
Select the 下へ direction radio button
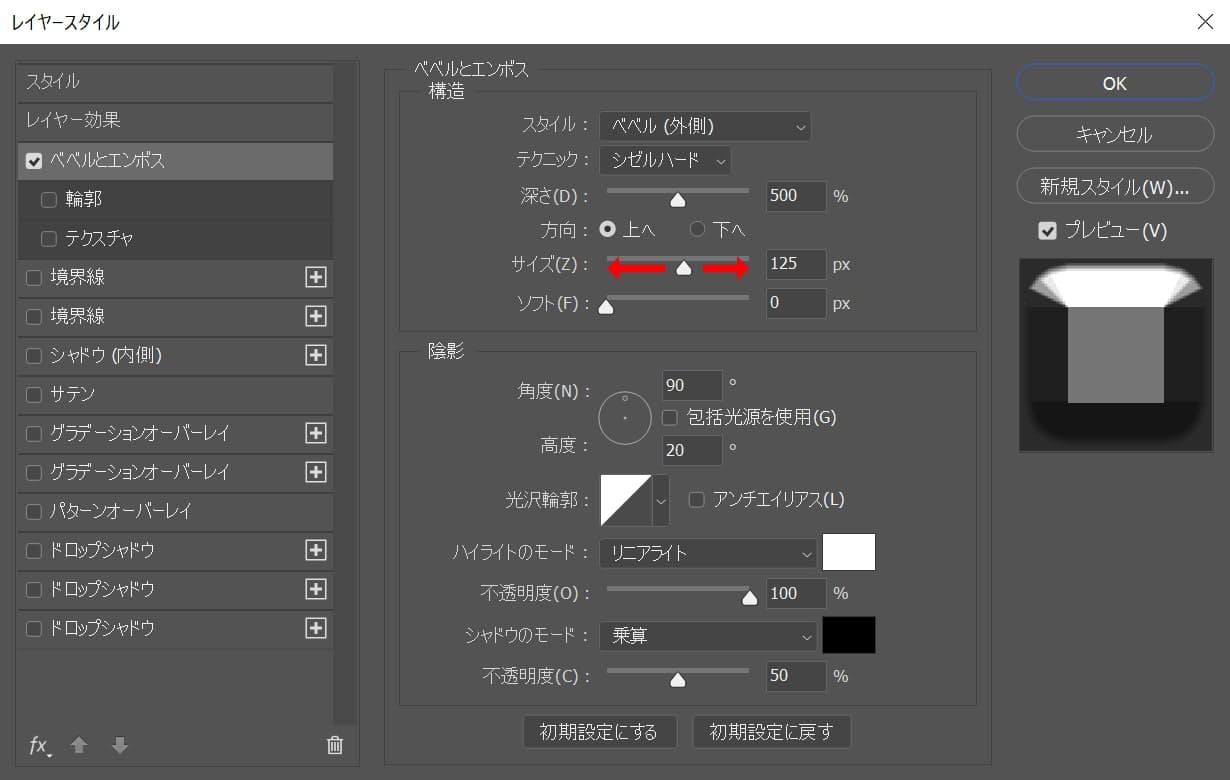698,229
